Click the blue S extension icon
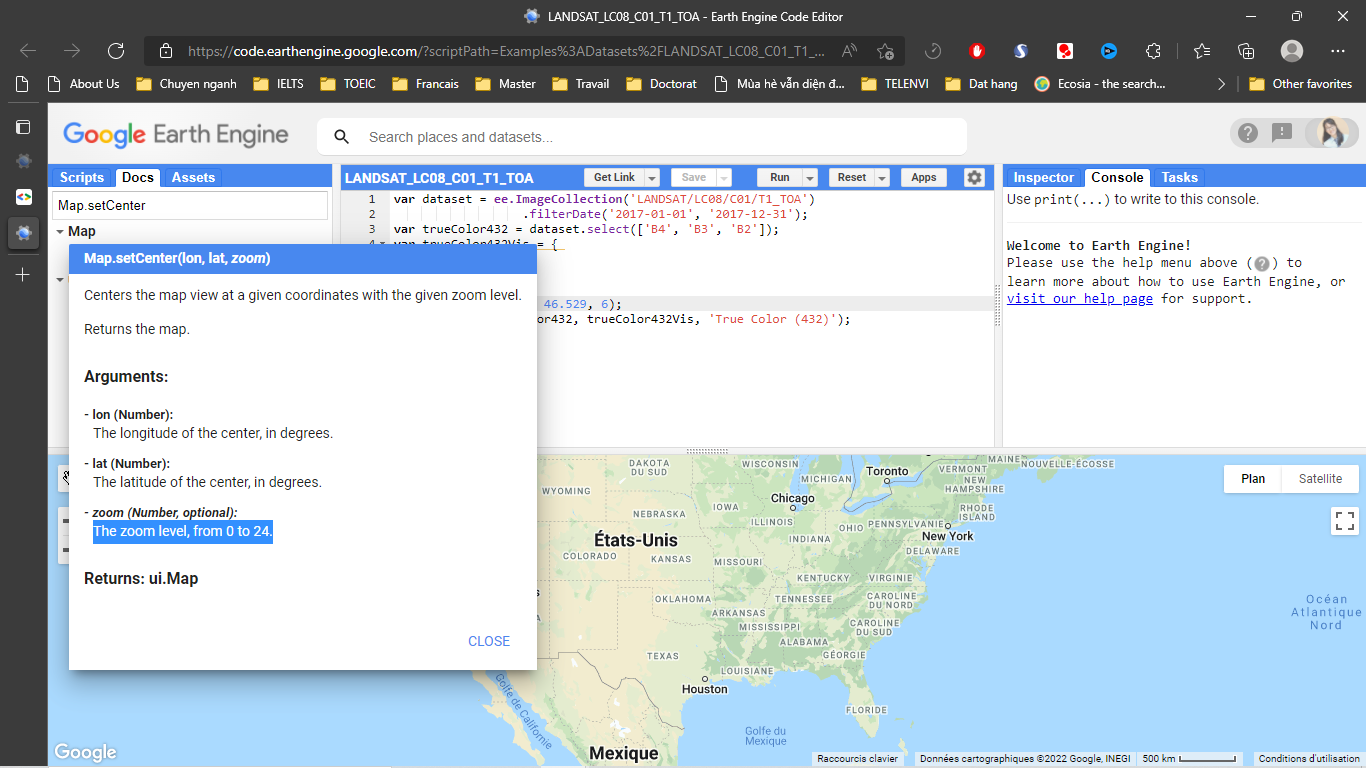Image resolution: width=1366 pixels, height=768 pixels. click(x=1021, y=51)
